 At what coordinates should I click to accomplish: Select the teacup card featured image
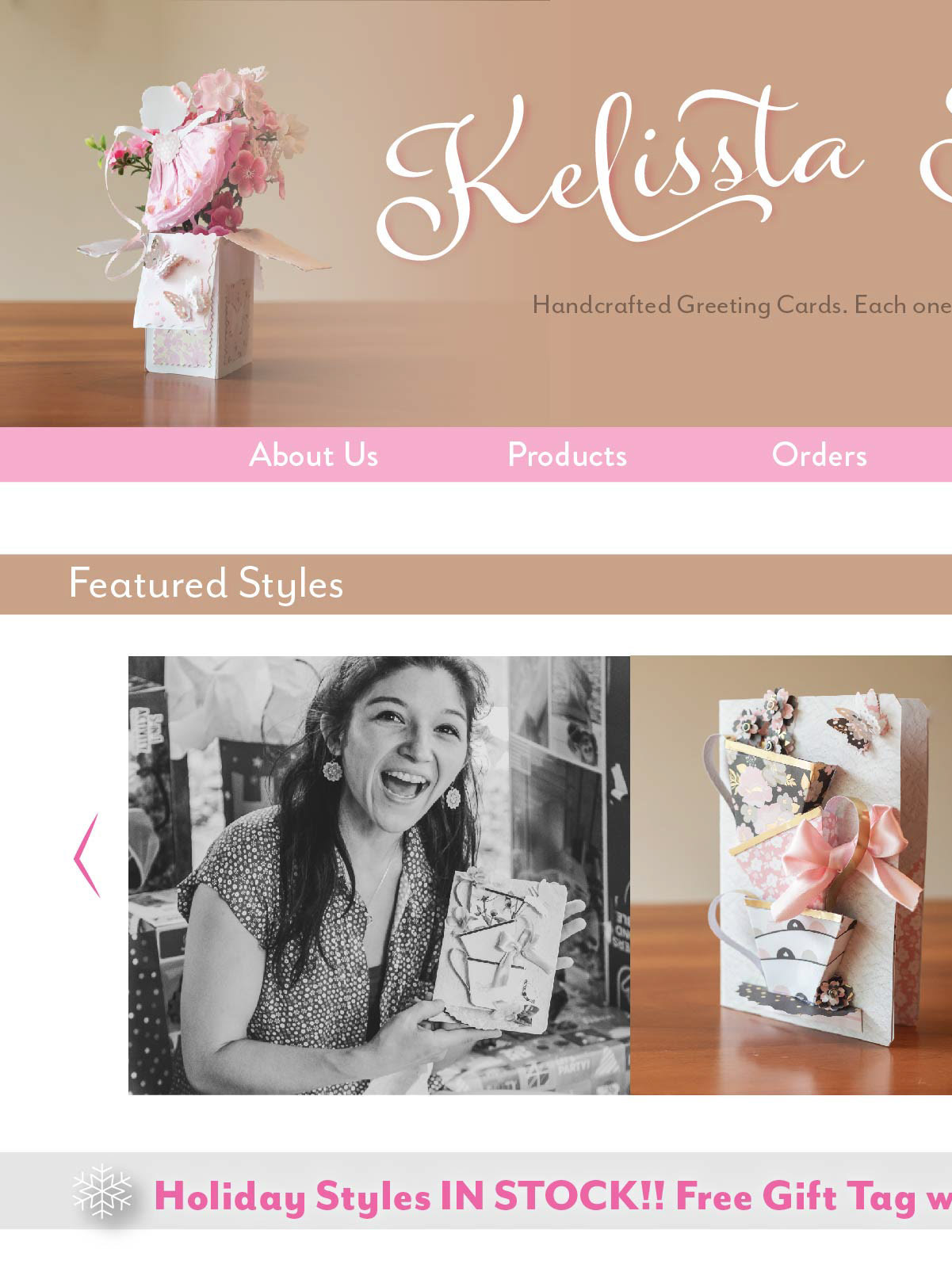tap(791, 875)
